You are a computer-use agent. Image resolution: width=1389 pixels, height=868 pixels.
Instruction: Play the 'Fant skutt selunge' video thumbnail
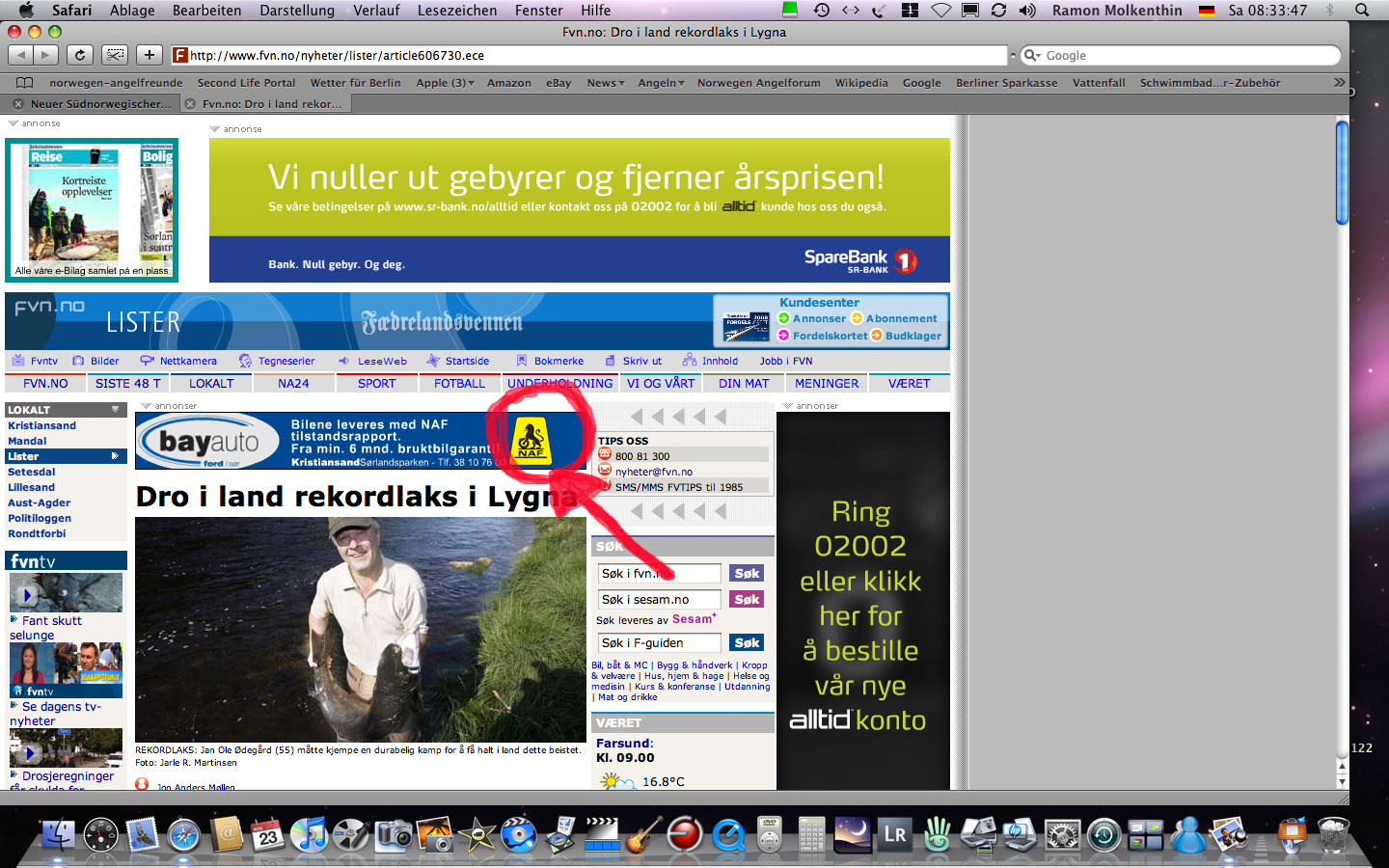click(x=66, y=593)
